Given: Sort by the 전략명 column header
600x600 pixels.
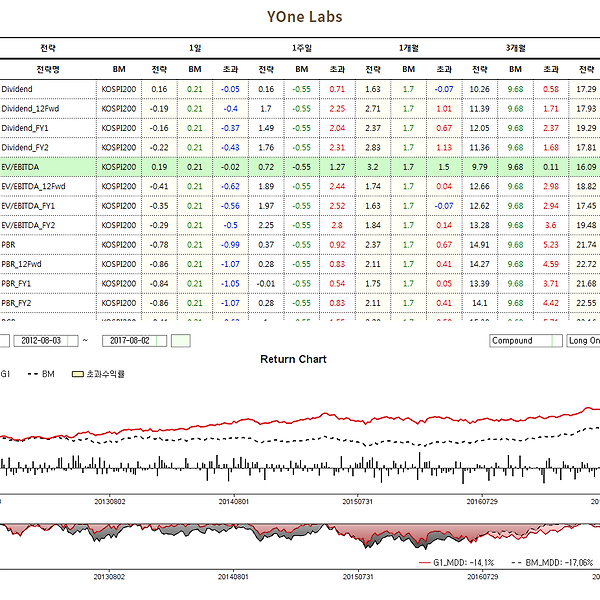Looking at the screenshot, I should pos(47,68).
